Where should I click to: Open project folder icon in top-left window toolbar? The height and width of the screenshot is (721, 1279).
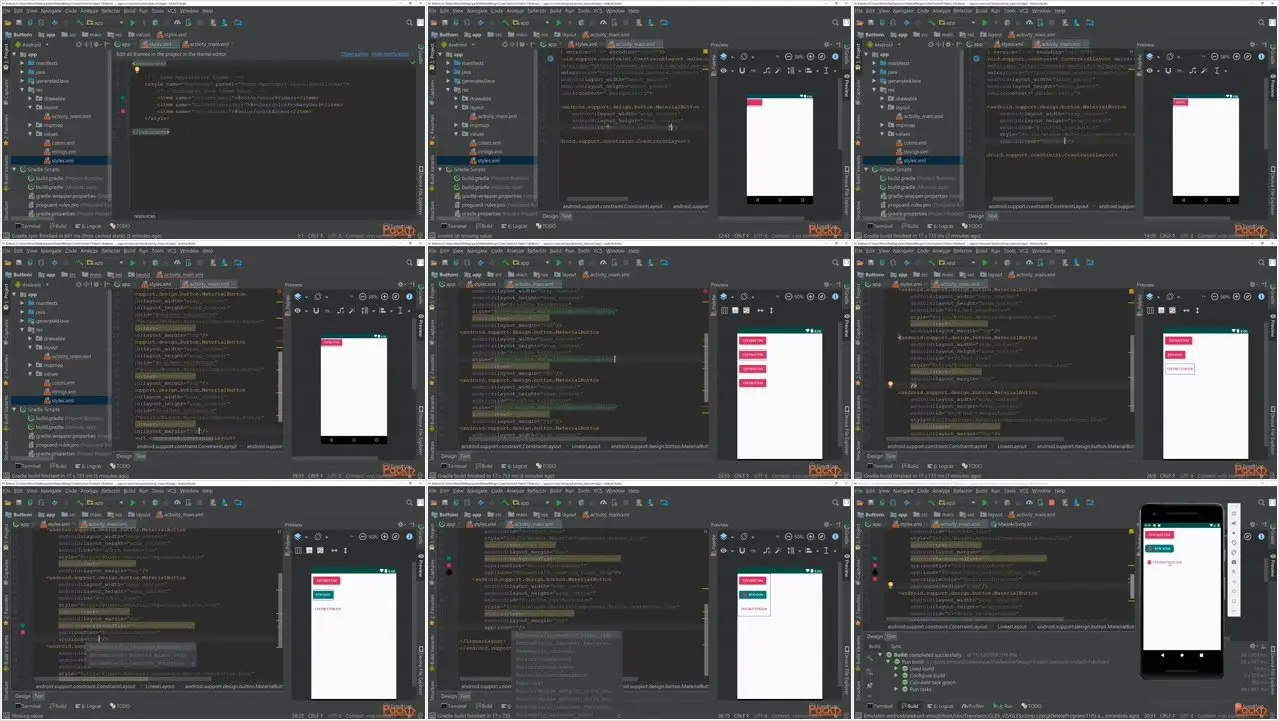pos(7,23)
